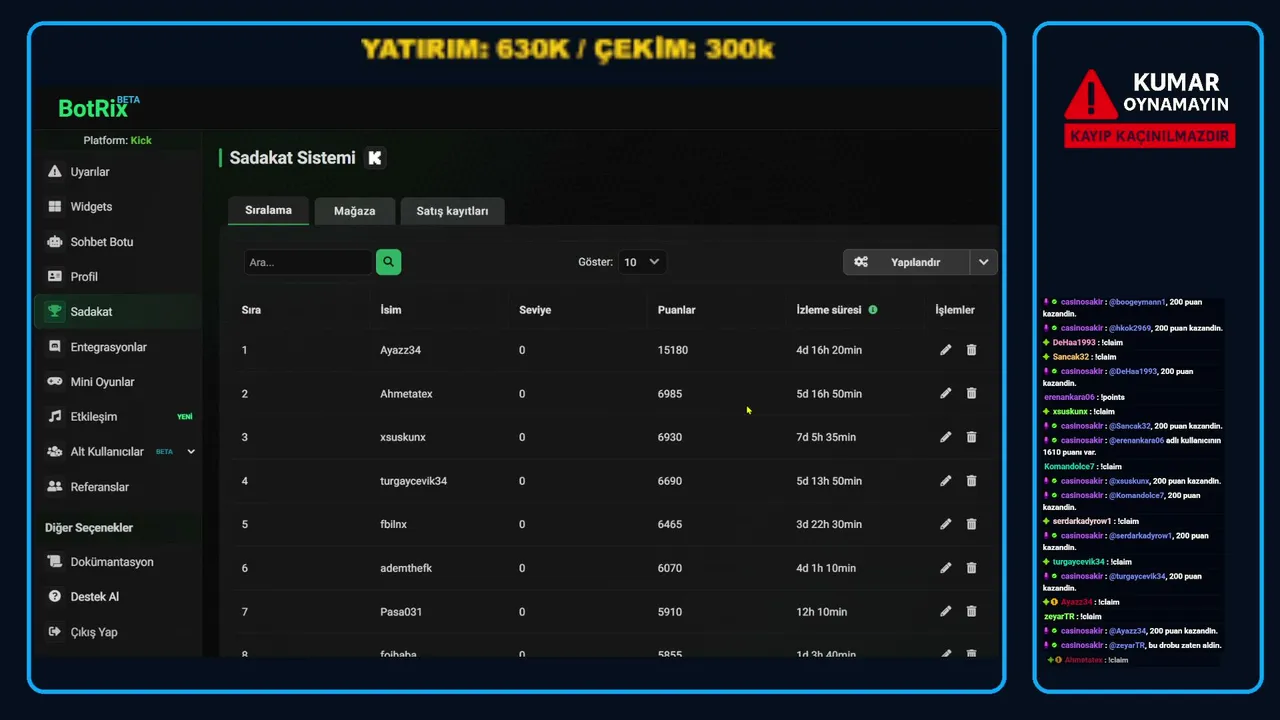Edit the turgaycevik34 row
Screen dimensions: 1280x720
(946, 481)
